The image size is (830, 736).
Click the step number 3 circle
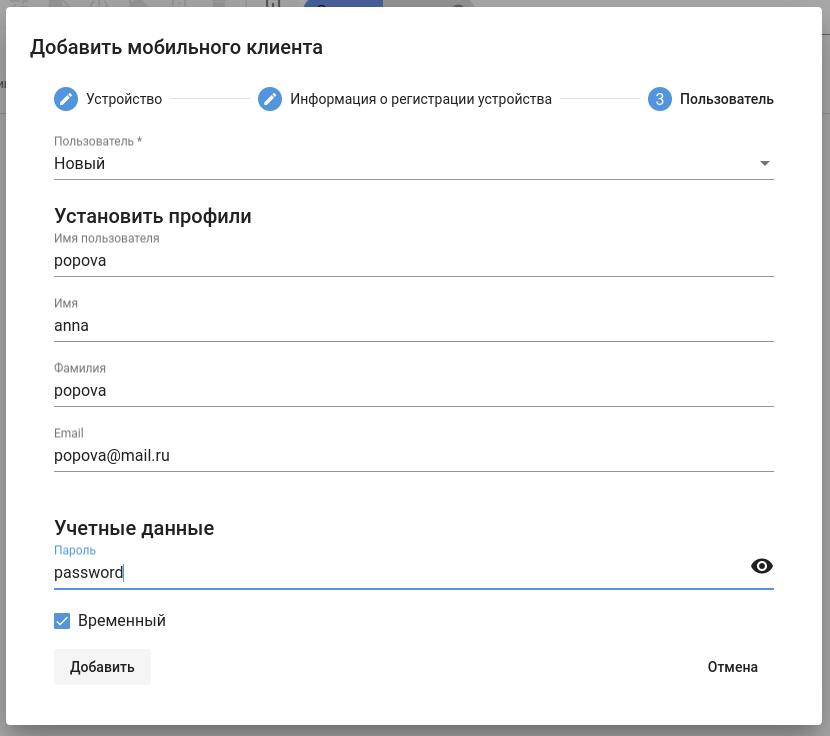point(660,99)
